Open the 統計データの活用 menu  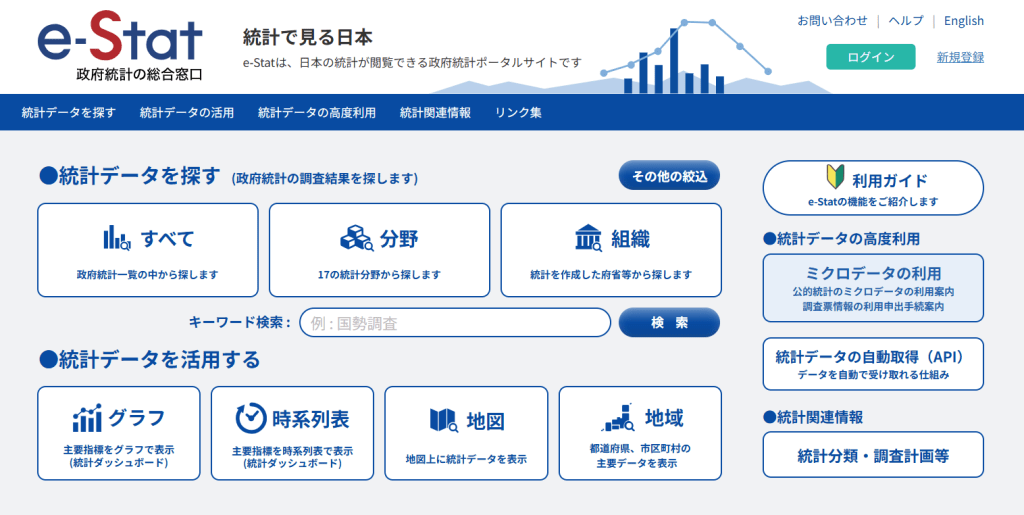(x=187, y=112)
